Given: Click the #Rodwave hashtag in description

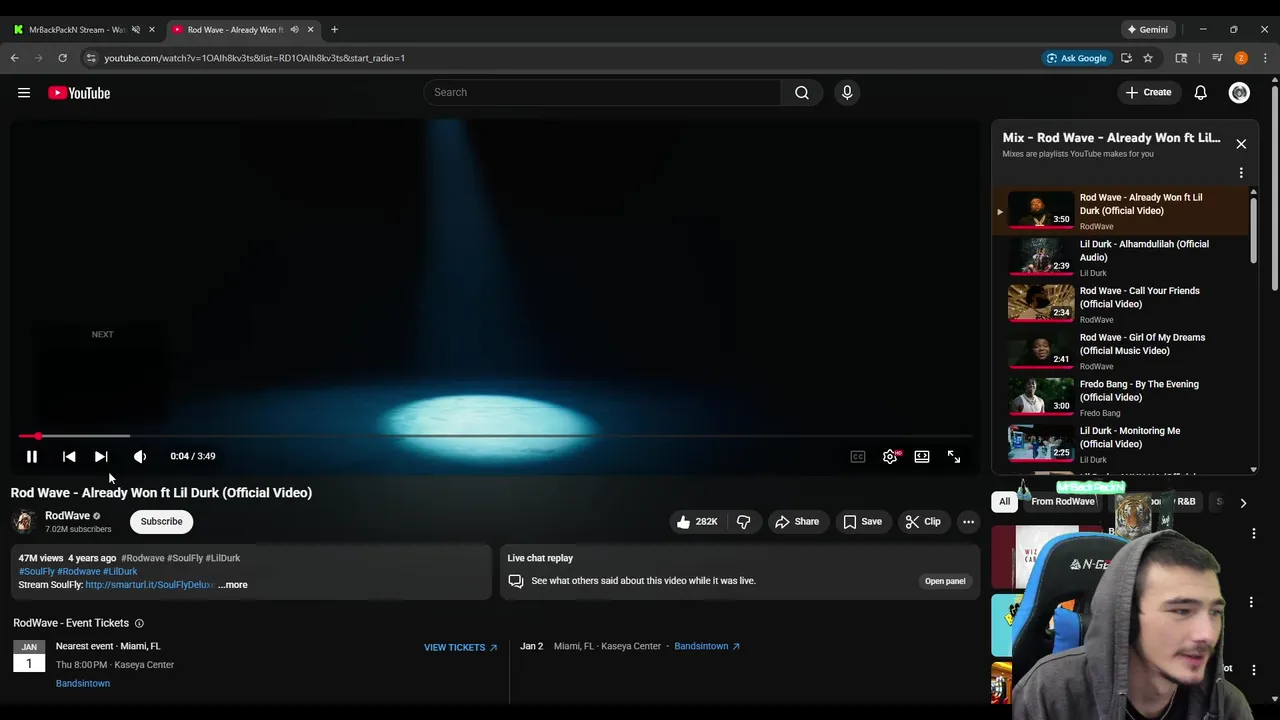Looking at the screenshot, I should [x=142, y=558].
